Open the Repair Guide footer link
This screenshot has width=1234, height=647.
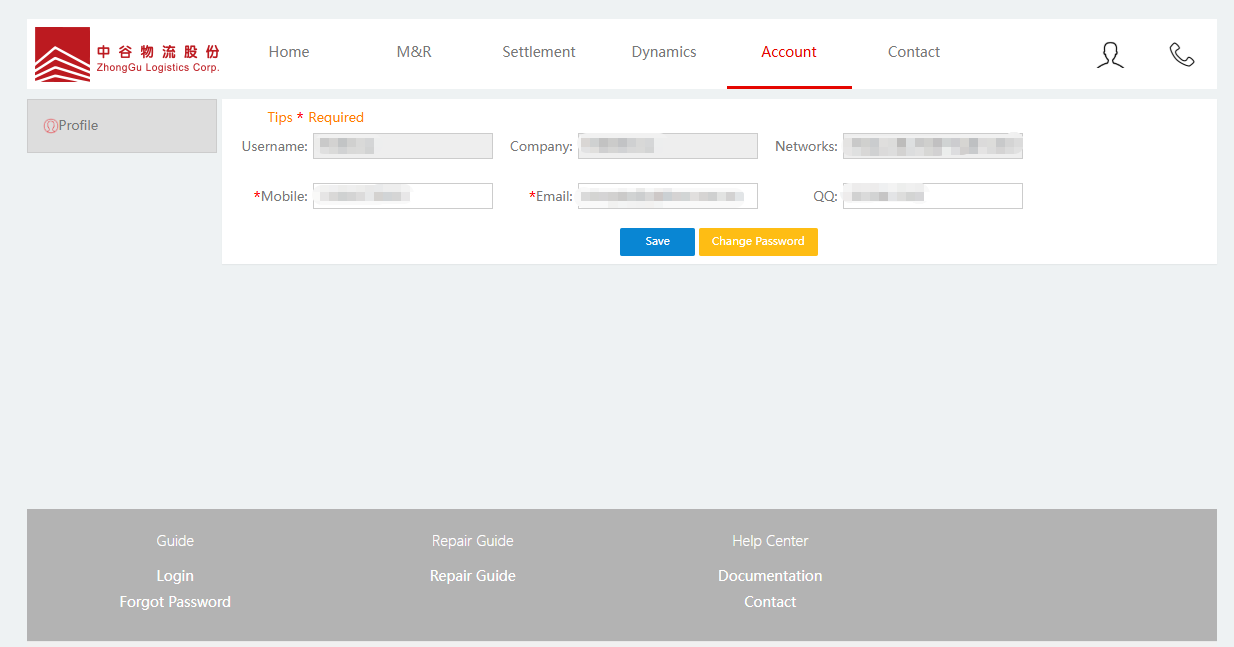473,576
